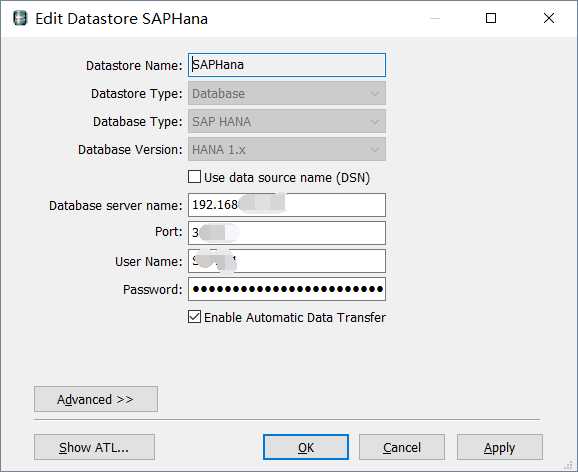Toggle Enable Automatic Data Transfer checkbox
This screenshot has height=472, width=578.
tap(194, 317)
